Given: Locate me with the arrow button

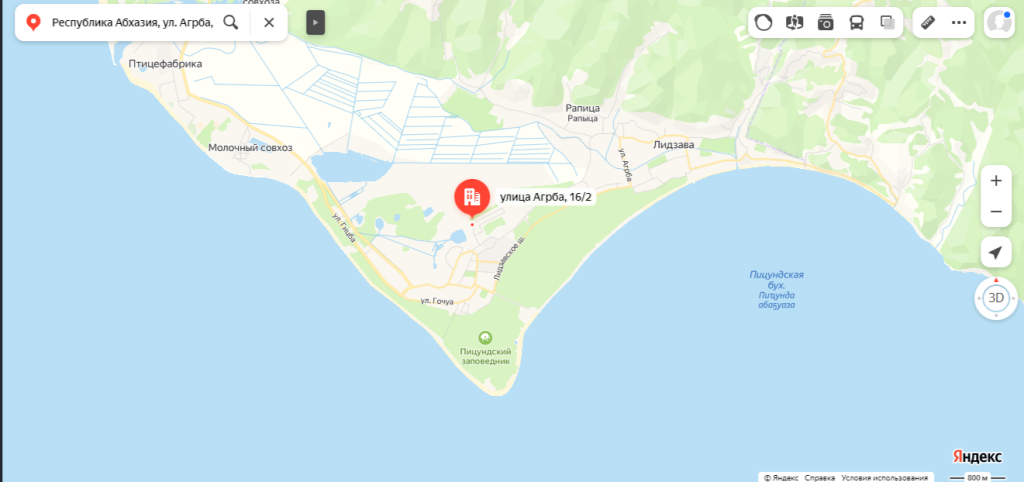Looking at the screenshot, I should (996, 252).
